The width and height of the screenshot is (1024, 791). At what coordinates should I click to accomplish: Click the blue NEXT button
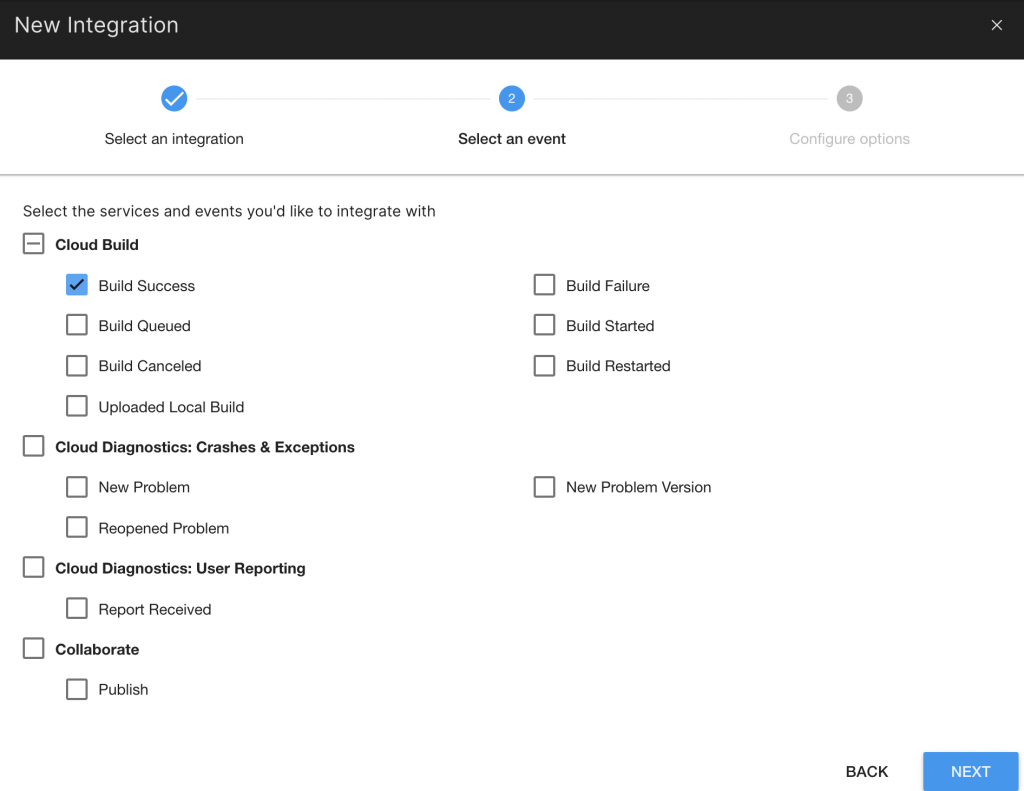[x=970, y=771]
